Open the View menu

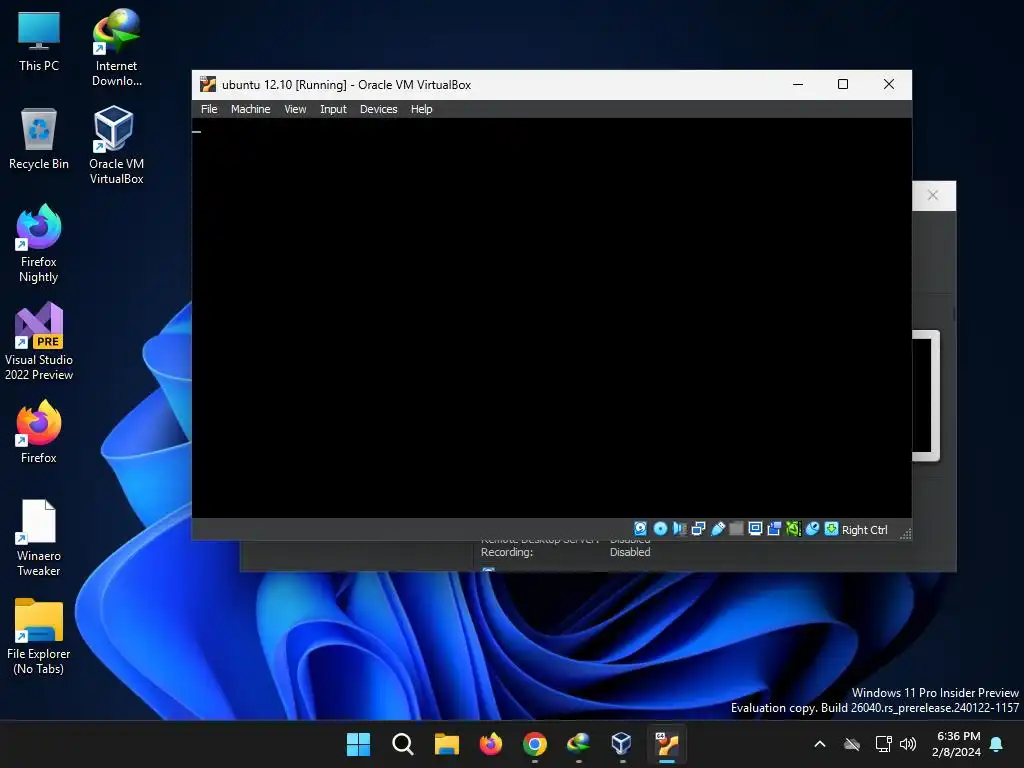click(x=295, y=109)
